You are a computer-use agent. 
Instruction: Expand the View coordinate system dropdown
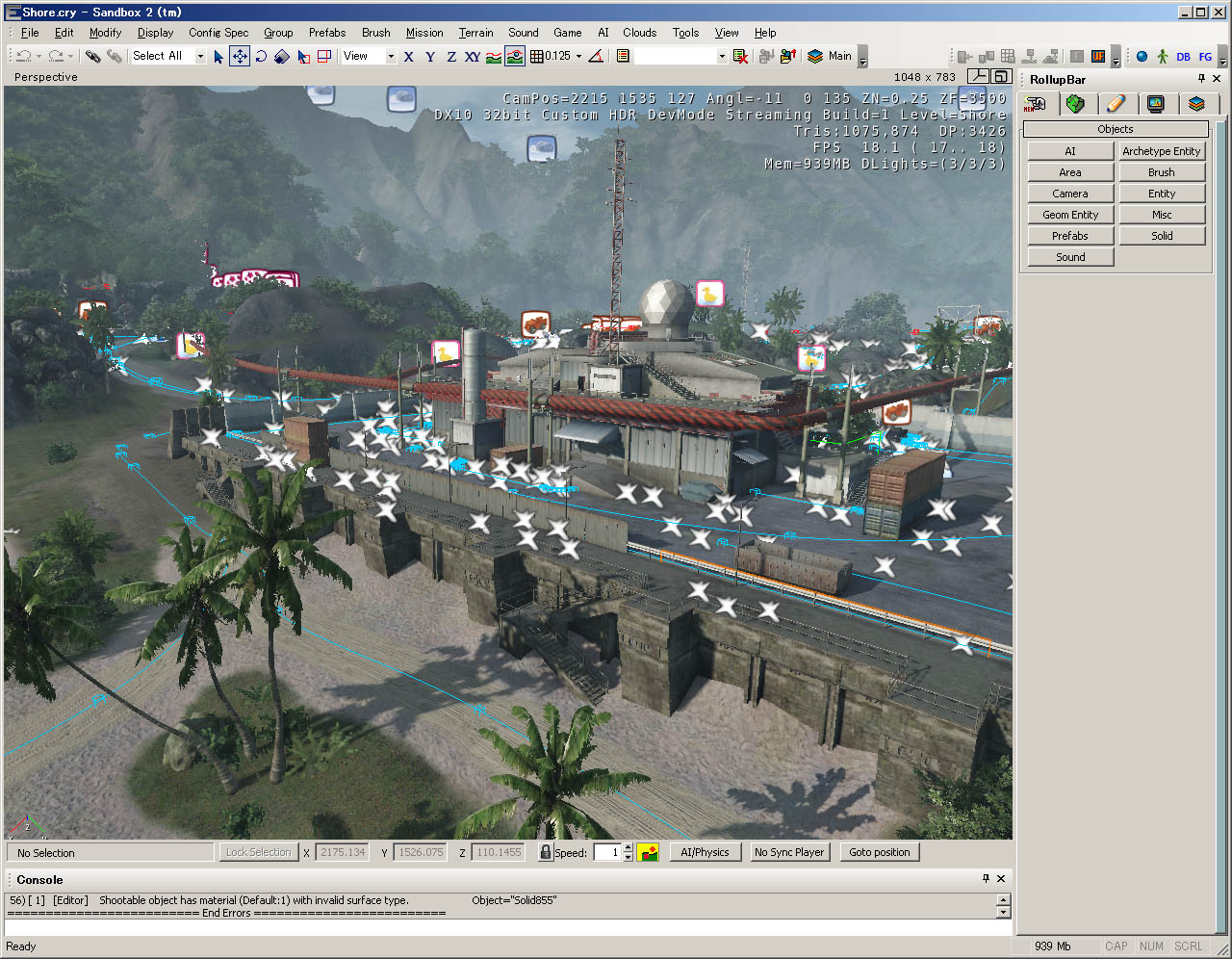[391, 57]
